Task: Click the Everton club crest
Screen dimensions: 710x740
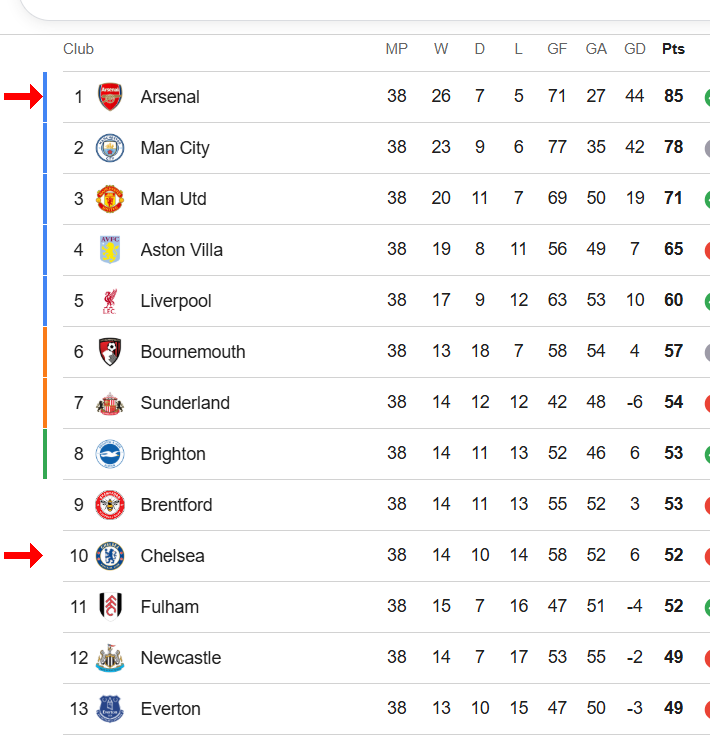Action: point(110,709)
